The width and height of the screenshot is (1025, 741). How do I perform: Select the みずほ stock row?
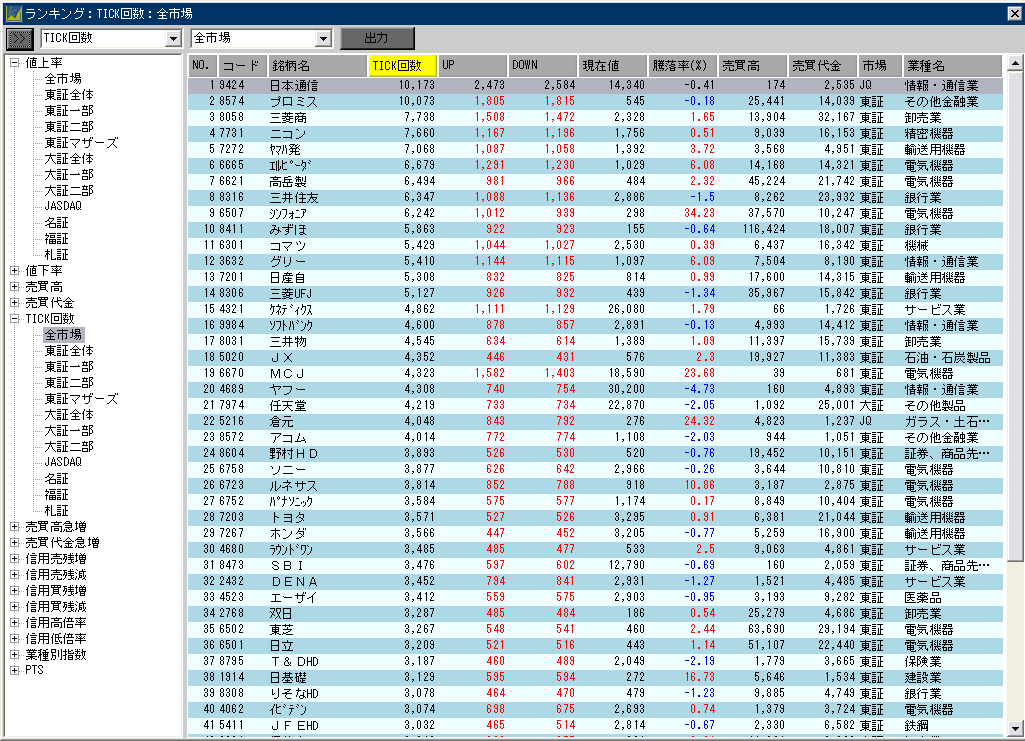click(x=596, y=229)
